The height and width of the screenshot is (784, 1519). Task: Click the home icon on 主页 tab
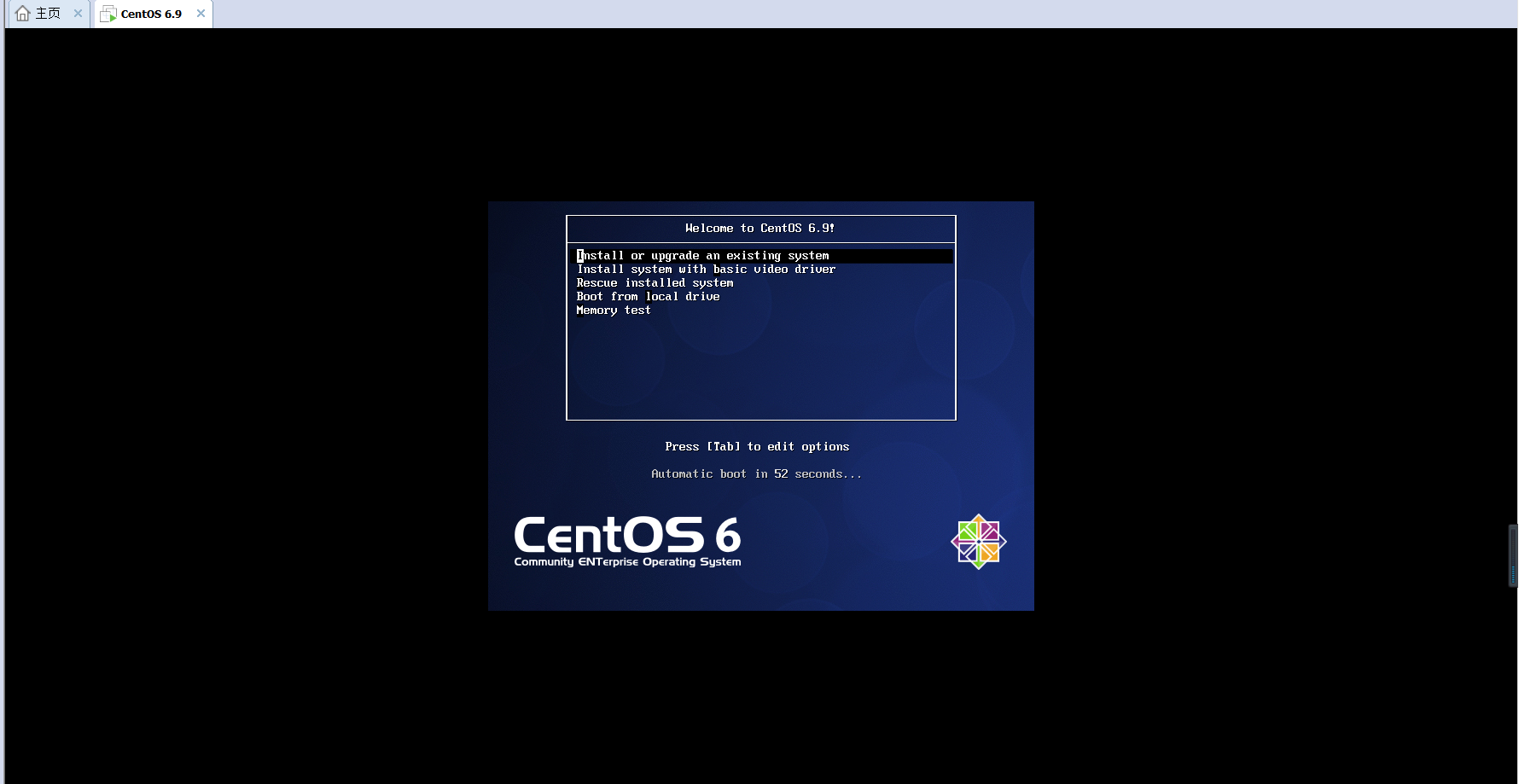[x=23, y=14]
